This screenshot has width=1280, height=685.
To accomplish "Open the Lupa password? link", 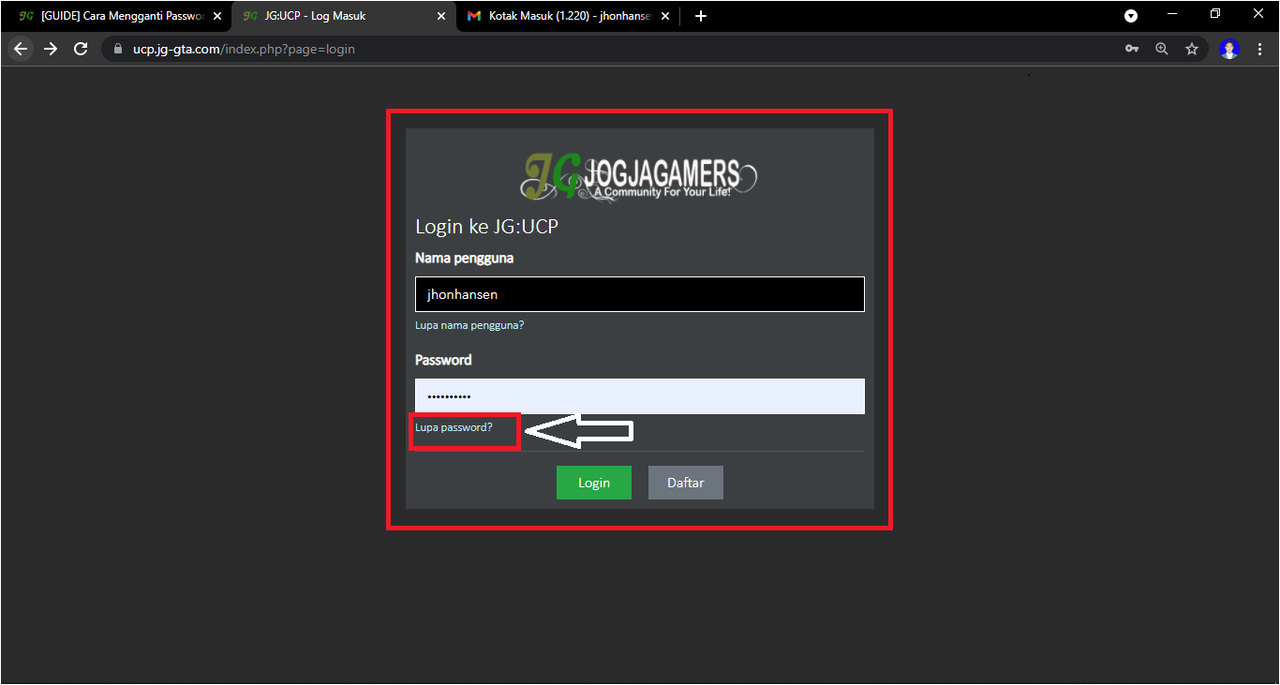I will (454, 427).
